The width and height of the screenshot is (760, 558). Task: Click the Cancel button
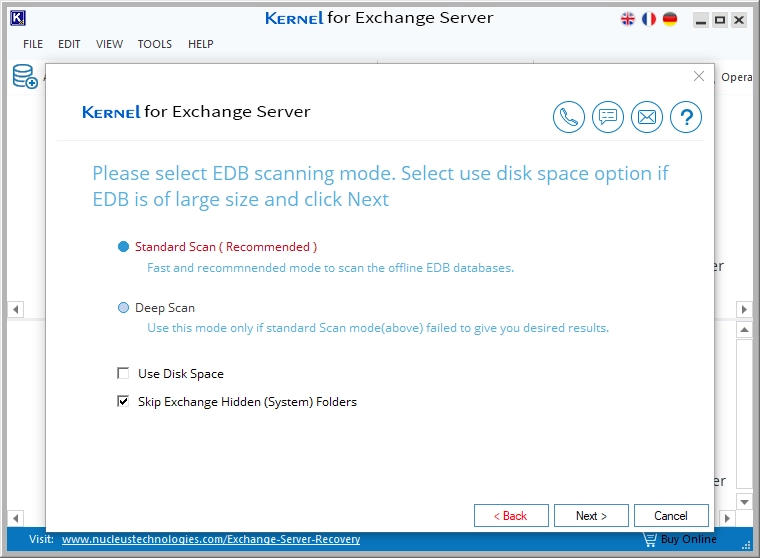coord(671,515)
